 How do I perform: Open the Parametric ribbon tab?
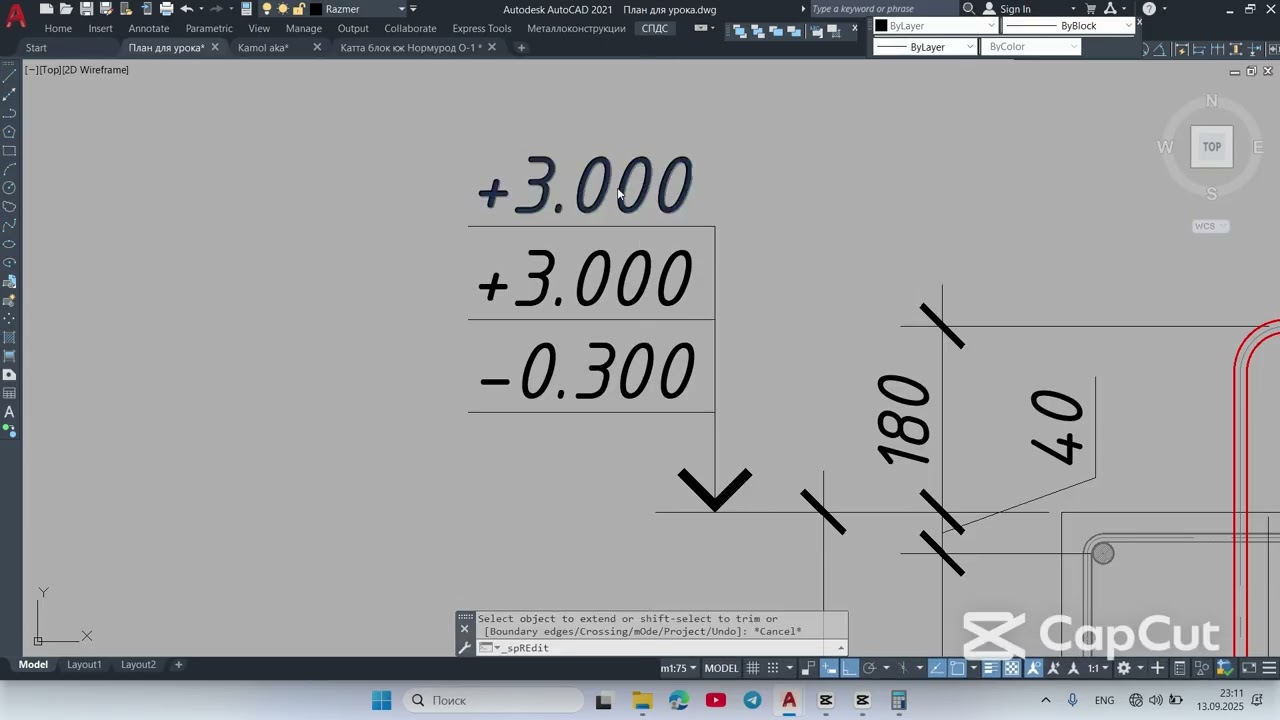[209, 28]
